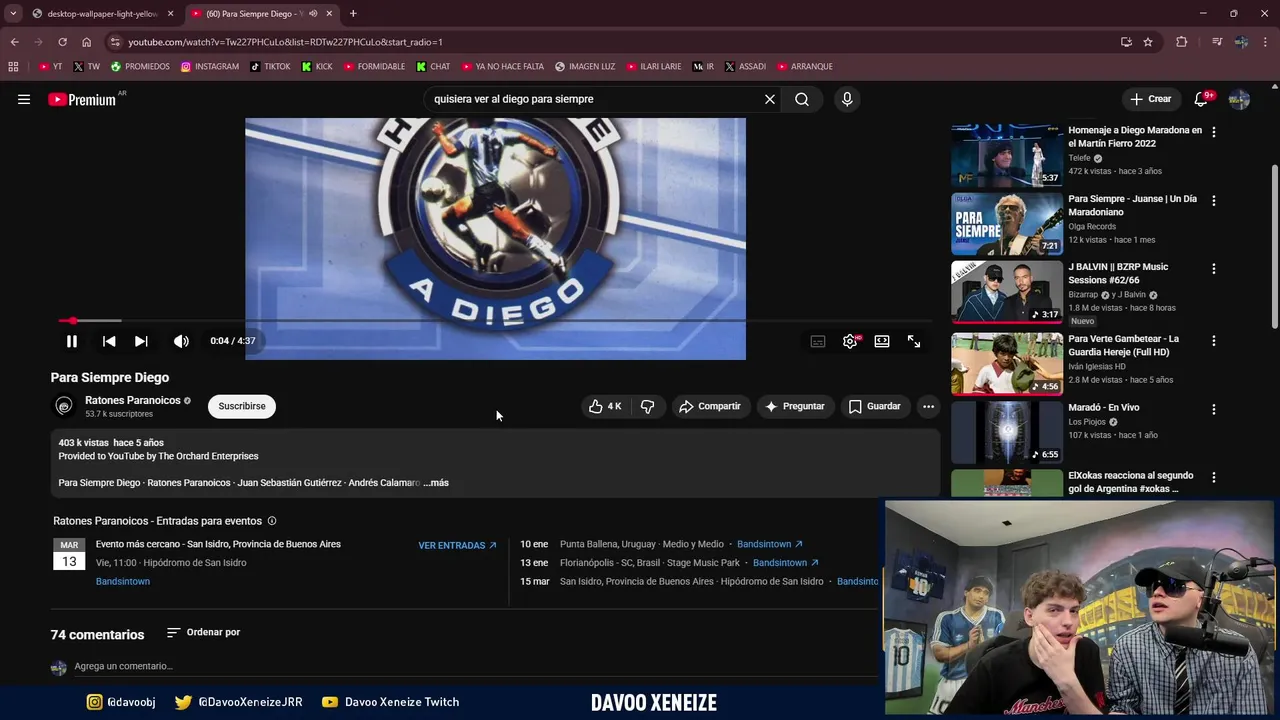Open Ratones Paranoicos channel name link
This screenshot has width=1280, height=720.
(x=132, y=400)
